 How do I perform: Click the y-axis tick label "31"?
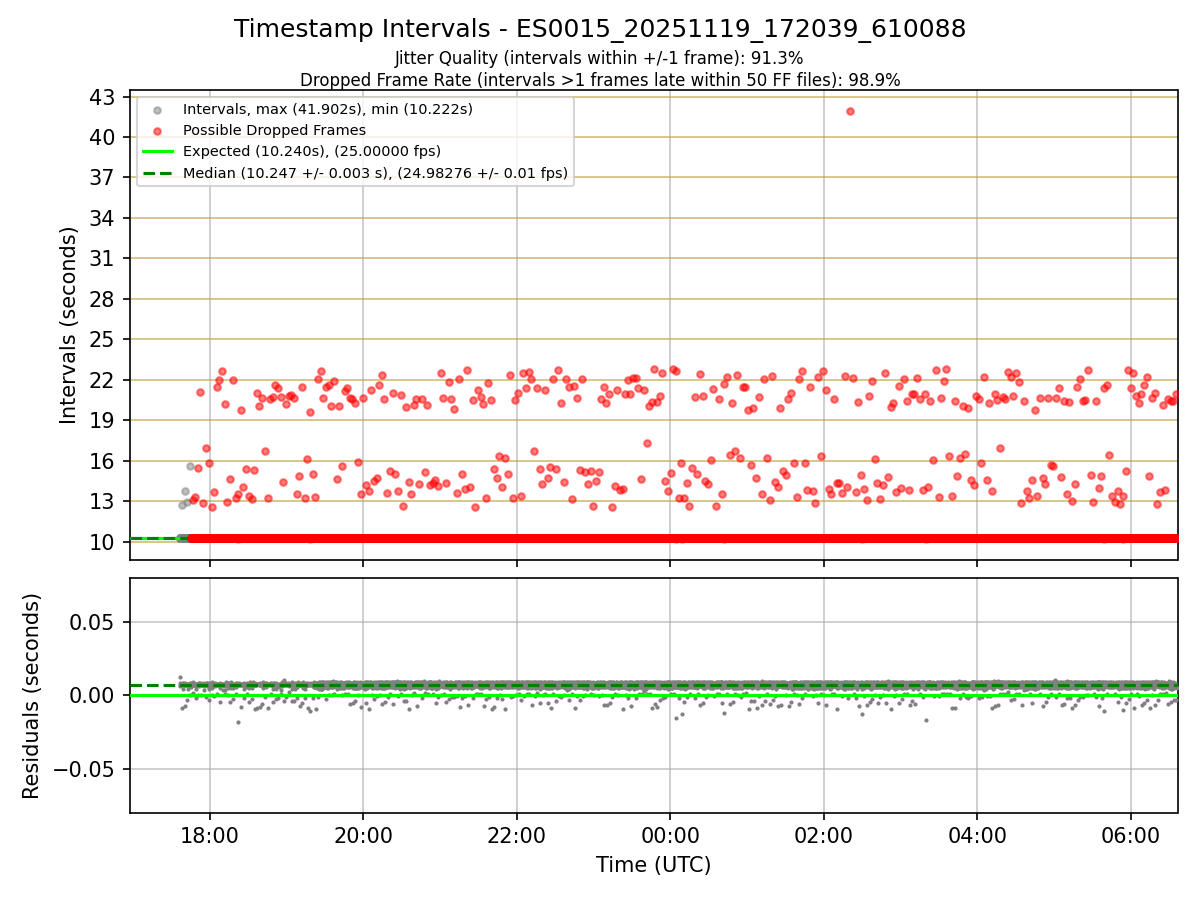coord(104,259)
